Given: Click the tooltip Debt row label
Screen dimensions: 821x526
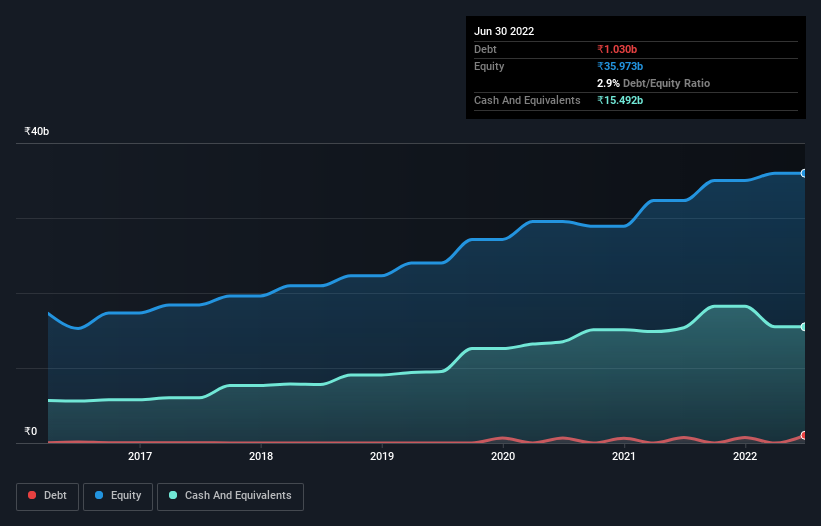Looking at the screenshot, I should click(485, 49).
